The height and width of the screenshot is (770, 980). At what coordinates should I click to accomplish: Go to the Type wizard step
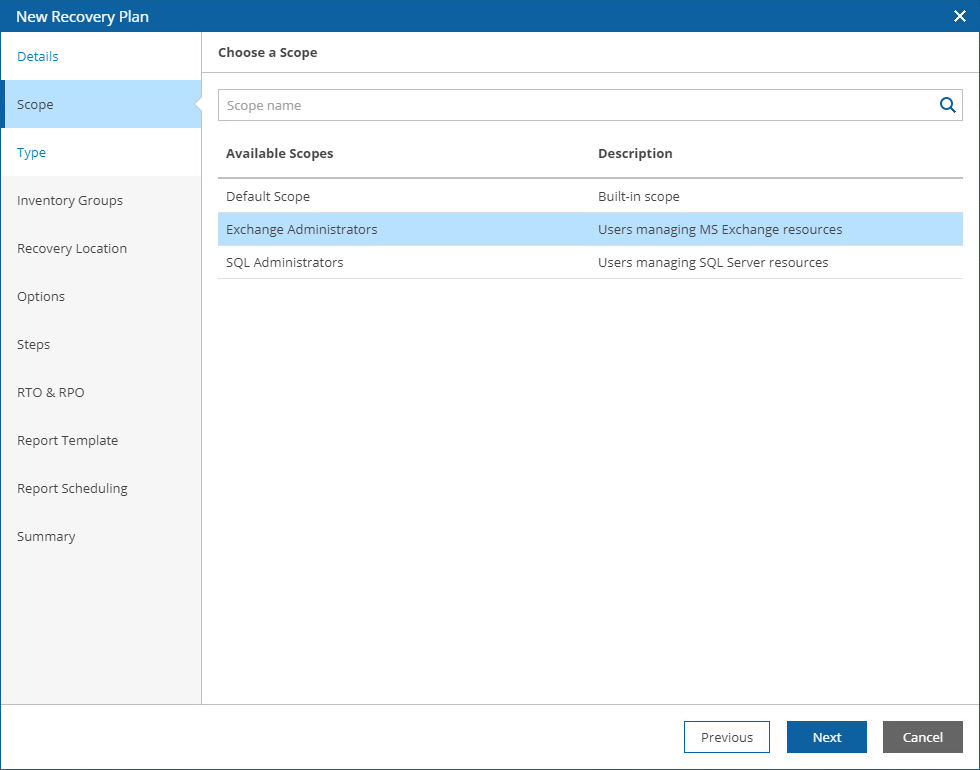pos(32,152)
